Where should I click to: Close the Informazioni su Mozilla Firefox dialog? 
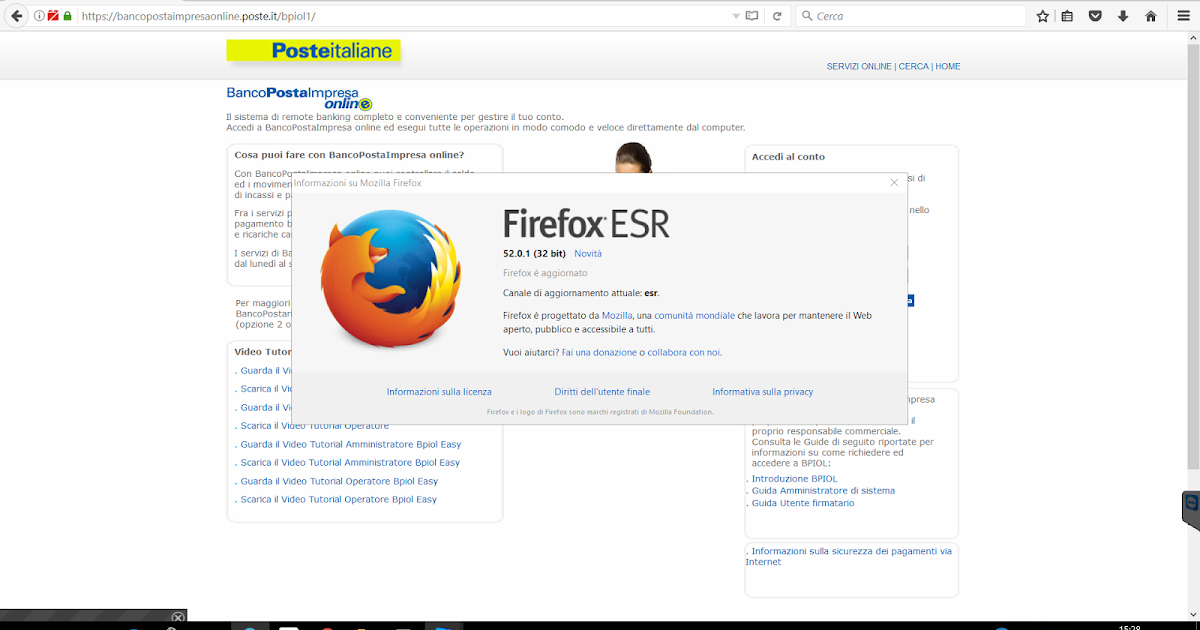(894, 182)
